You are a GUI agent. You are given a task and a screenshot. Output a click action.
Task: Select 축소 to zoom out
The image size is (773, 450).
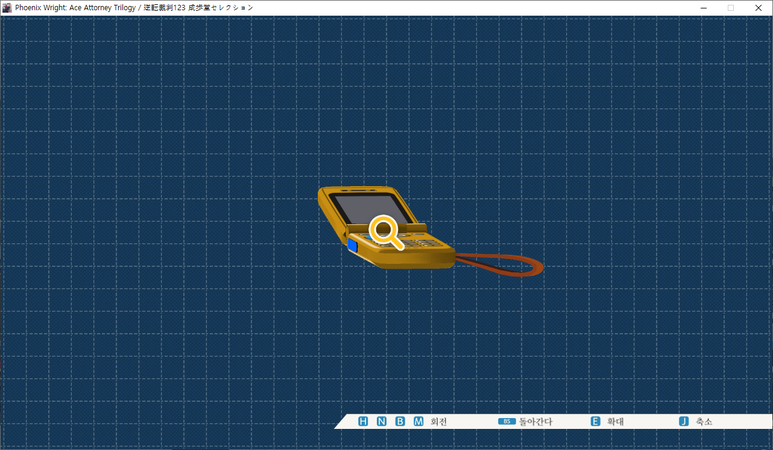[704, 421]
